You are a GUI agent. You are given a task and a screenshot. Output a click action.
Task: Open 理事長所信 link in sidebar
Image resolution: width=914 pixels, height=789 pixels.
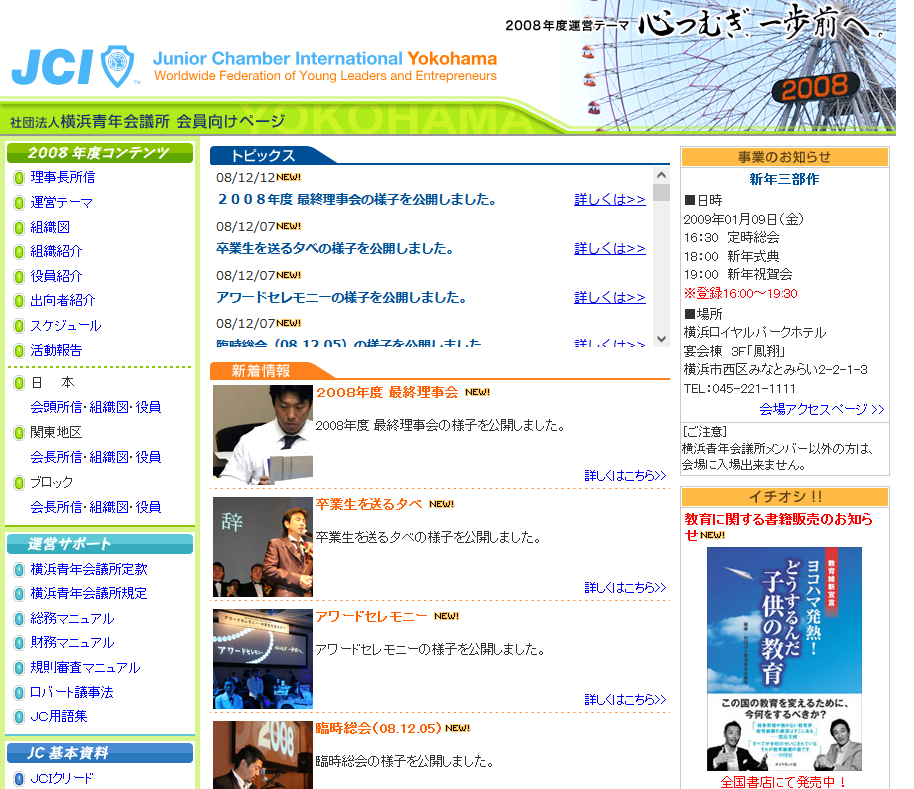tap(62, 177)
